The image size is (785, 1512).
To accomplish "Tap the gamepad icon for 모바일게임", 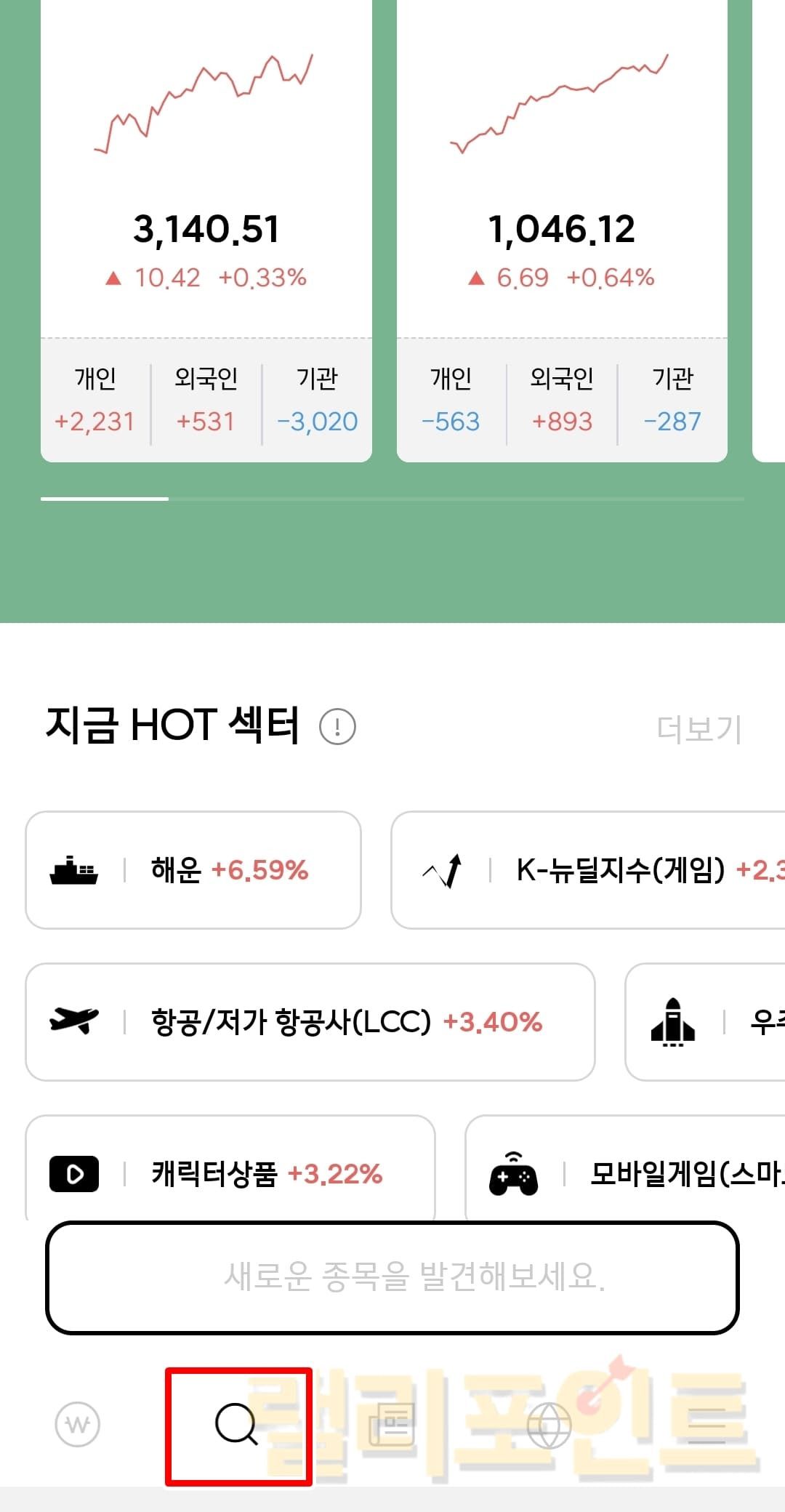I will coord(513,1174).
